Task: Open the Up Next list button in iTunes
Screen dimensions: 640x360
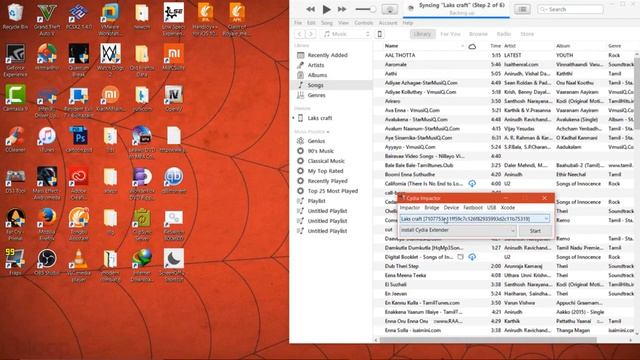Action: coord(522,9)
